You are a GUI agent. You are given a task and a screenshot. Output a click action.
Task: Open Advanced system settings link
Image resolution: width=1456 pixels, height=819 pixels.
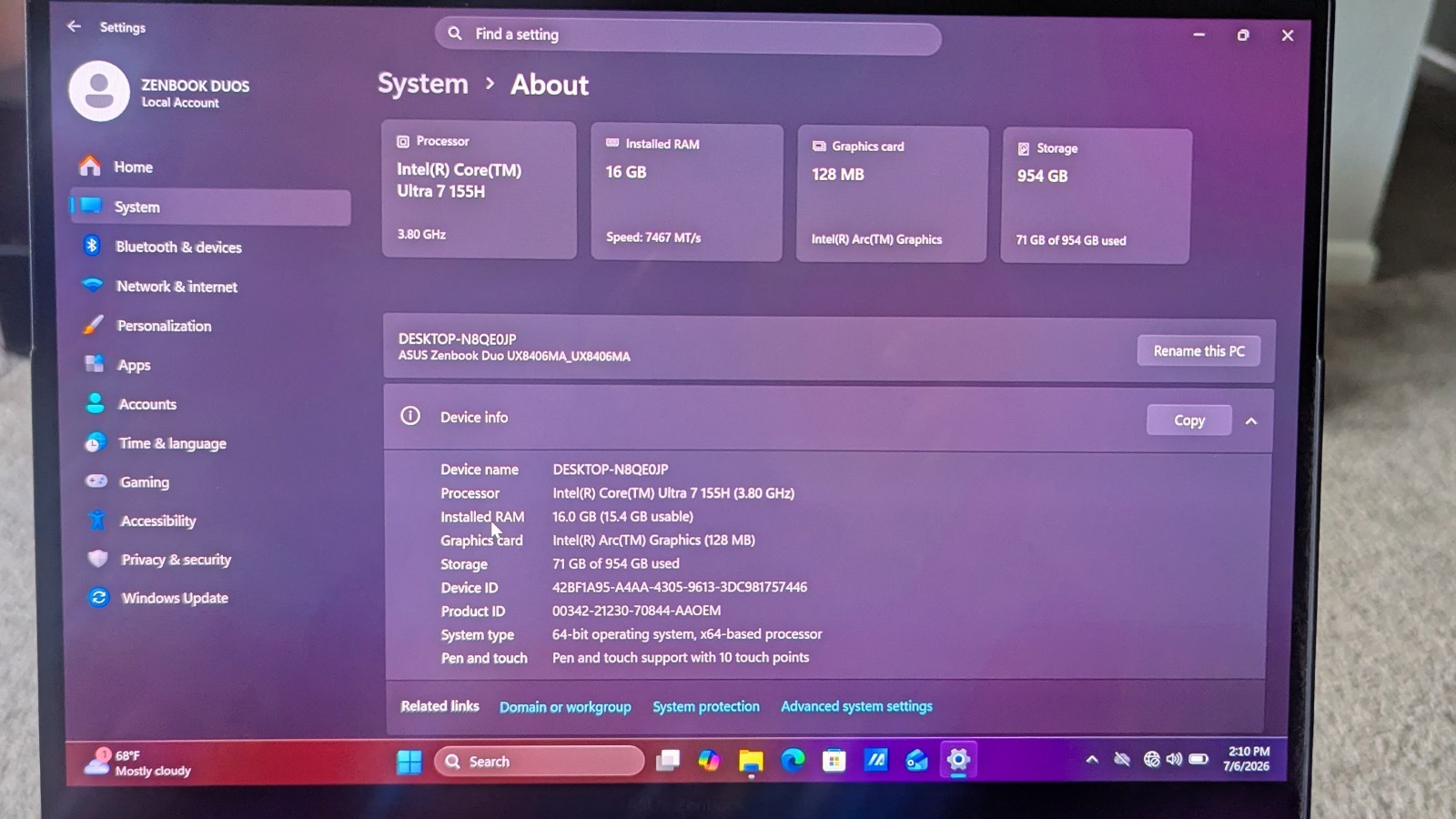[856, 706]
